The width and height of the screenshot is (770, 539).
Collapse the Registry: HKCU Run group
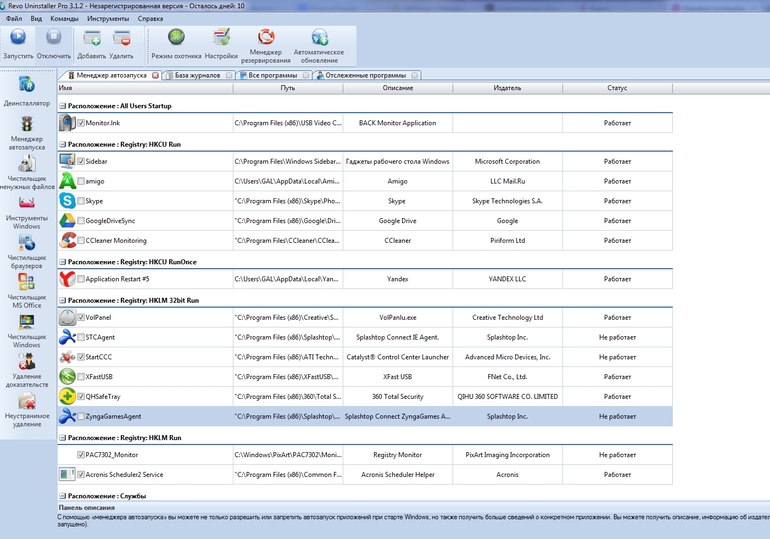click(62, 144)
